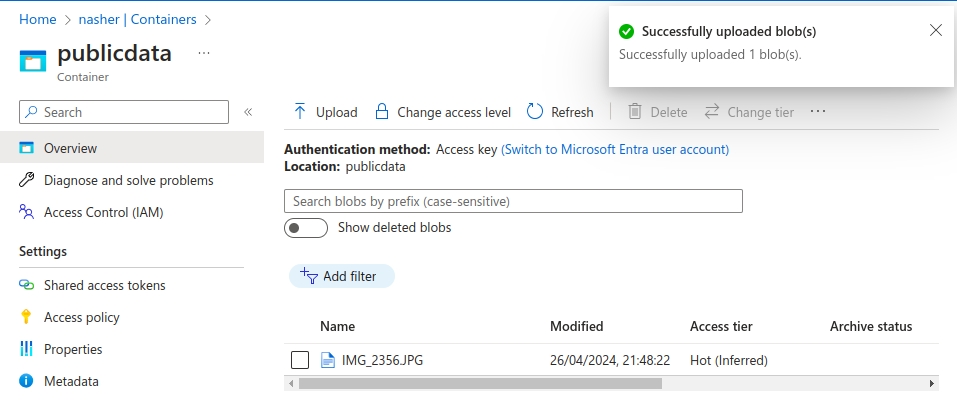This screenshot has width=957, height=406.
Task: Click the Add filter funnel icon
Action: (x=309, y=276)
